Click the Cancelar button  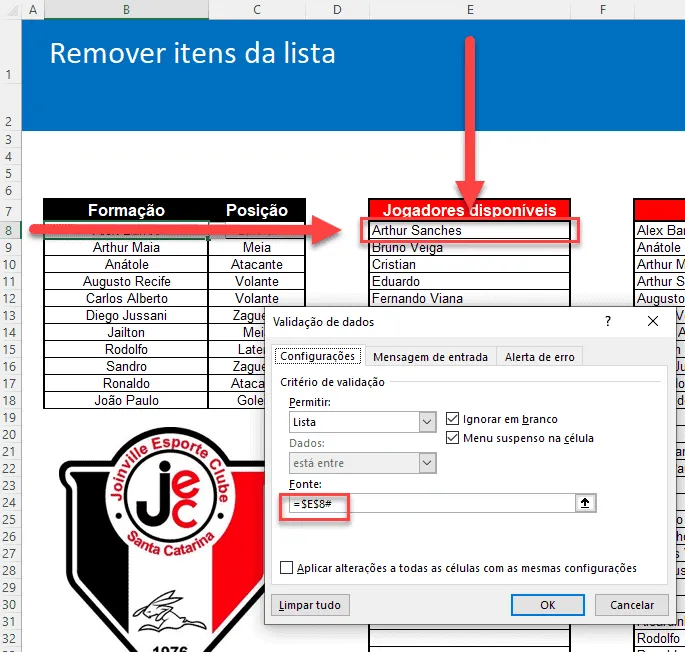[632, 605]
